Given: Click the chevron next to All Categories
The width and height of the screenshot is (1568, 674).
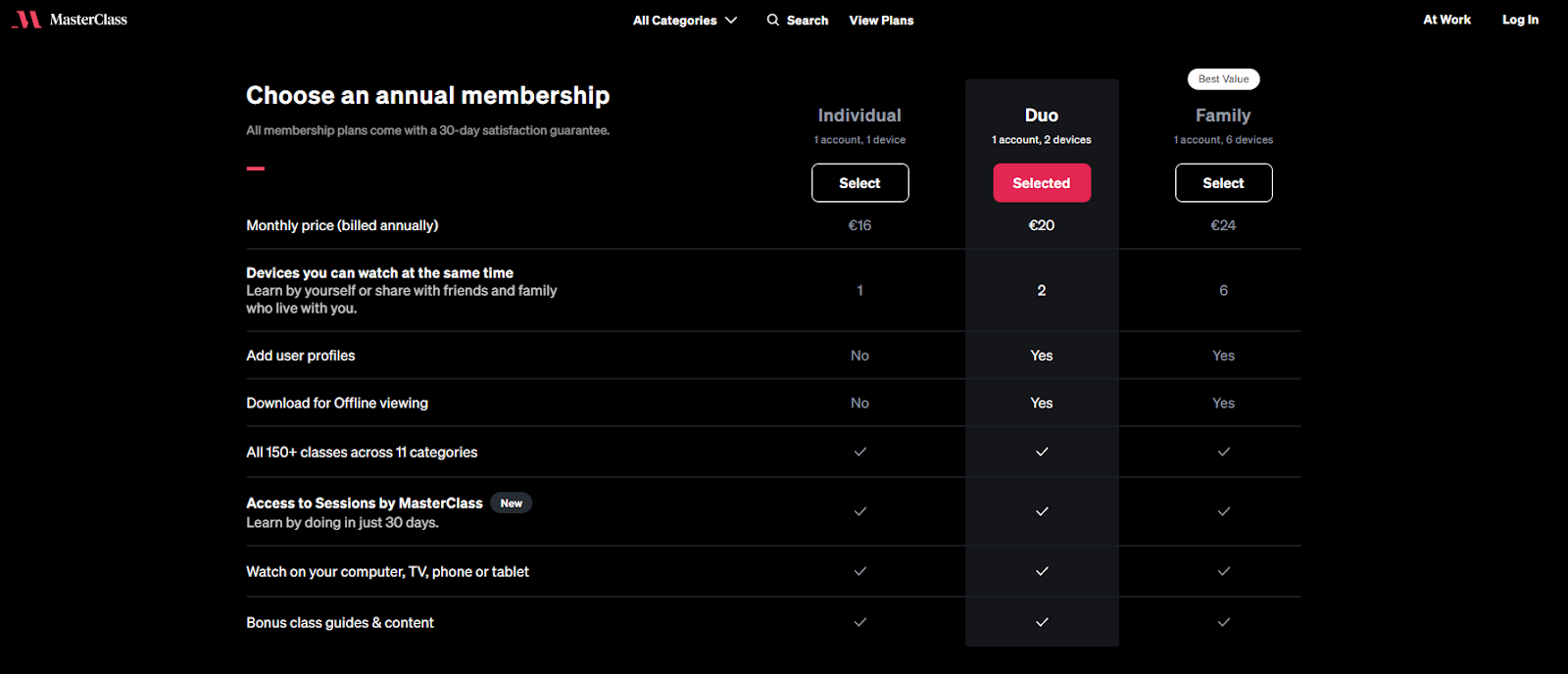Looking at the screenshot, I should [x=731, y=21].
